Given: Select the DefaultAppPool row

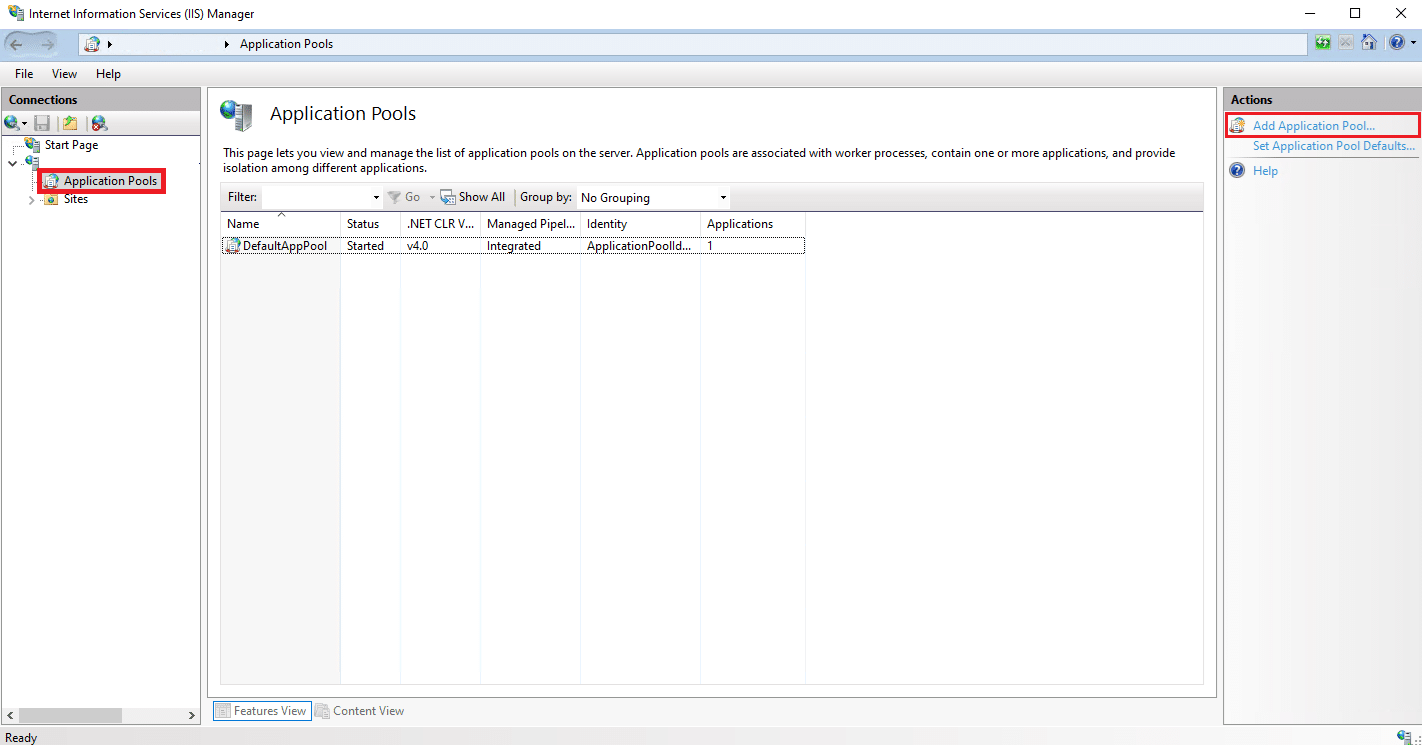Looking at the screenshot, I should tap(284, 246).
